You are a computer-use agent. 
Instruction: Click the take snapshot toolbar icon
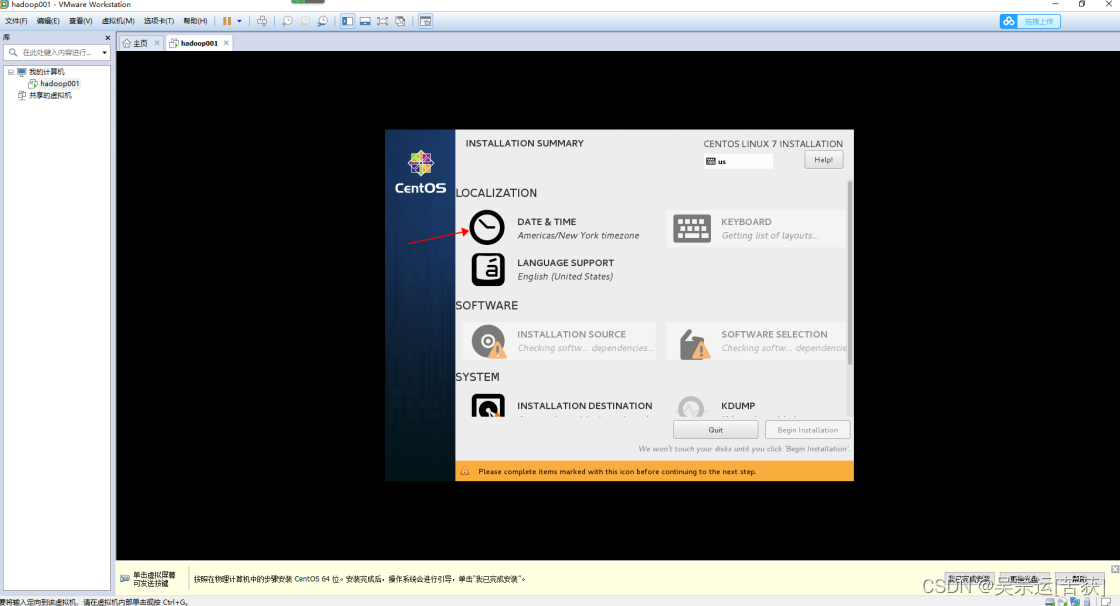pos(287,21)
